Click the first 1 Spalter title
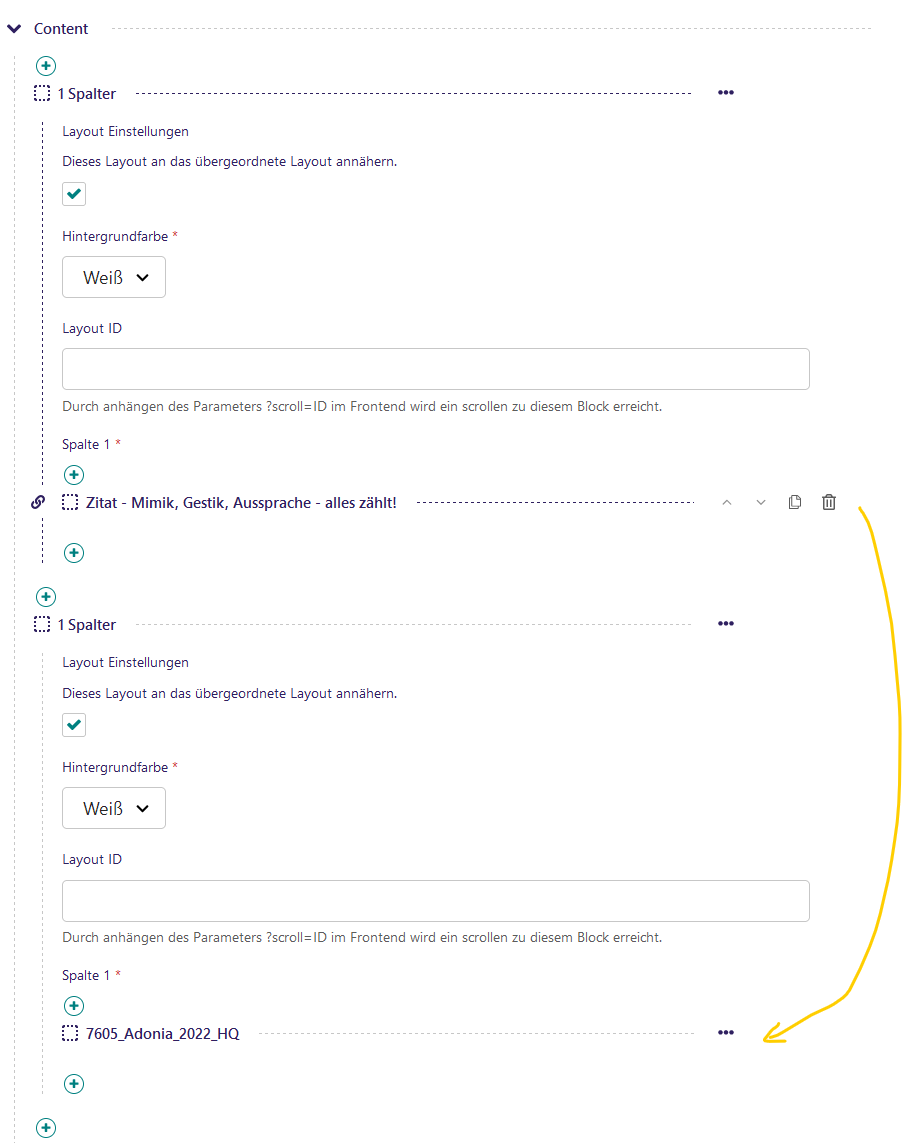The width and height of the screenshot is (903, 1143). (x=87, y=94)
